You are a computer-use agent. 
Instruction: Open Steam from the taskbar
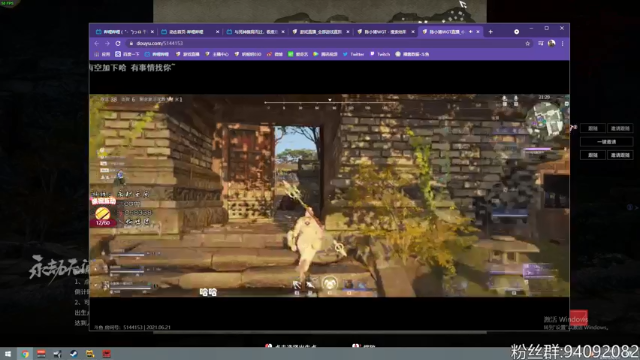(x=73, y=354)
